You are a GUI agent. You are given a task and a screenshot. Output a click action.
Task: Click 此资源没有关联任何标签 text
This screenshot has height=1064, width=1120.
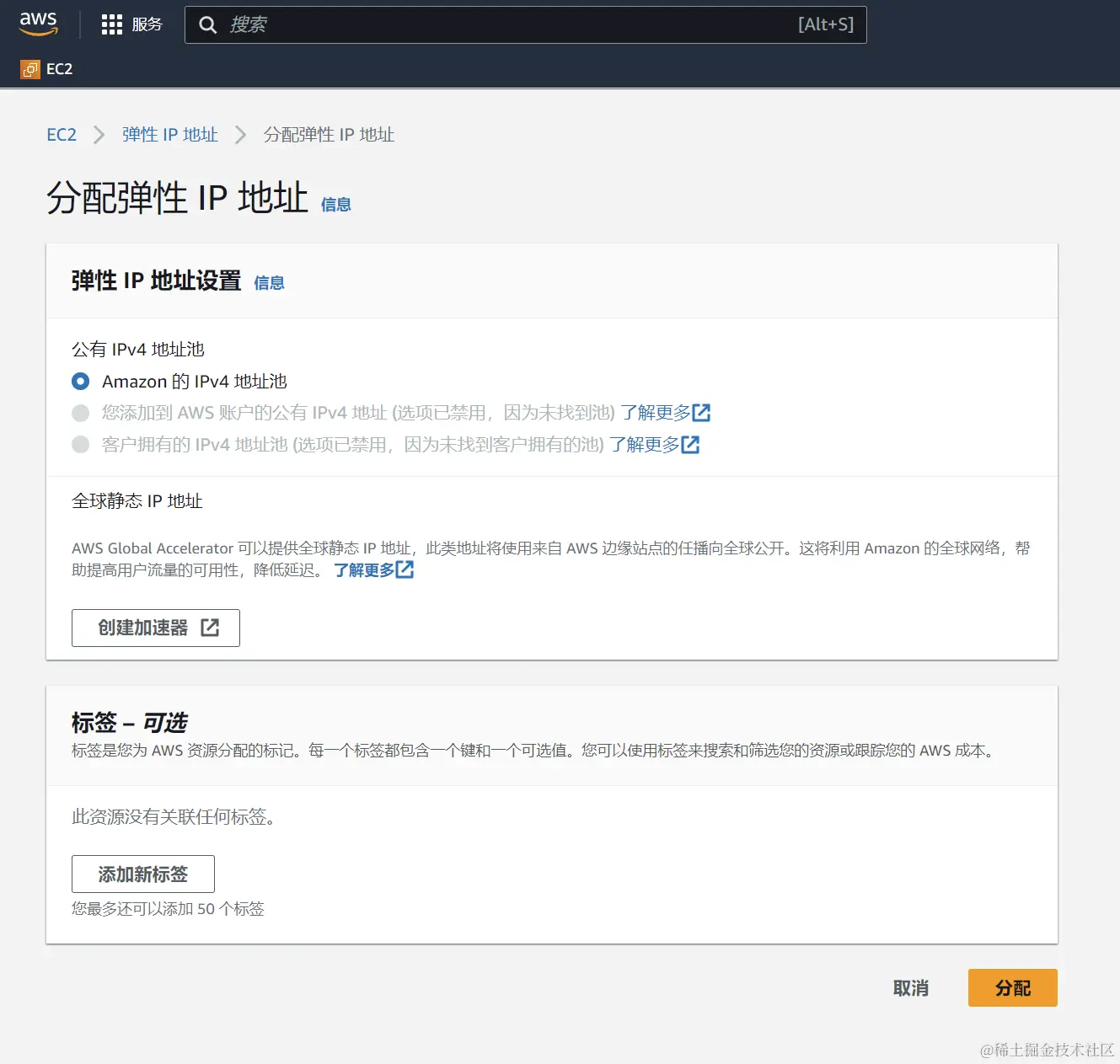tap(174, 817)
